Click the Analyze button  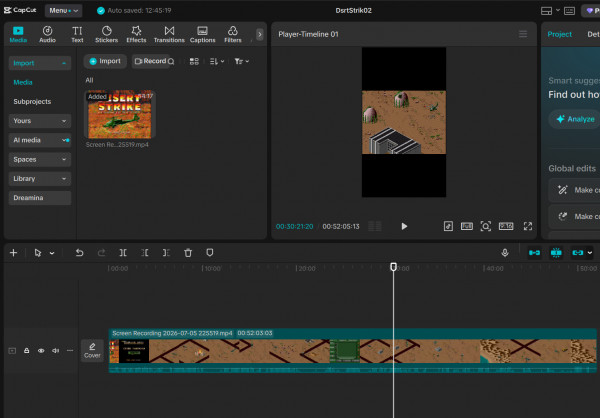pos(575,119)
